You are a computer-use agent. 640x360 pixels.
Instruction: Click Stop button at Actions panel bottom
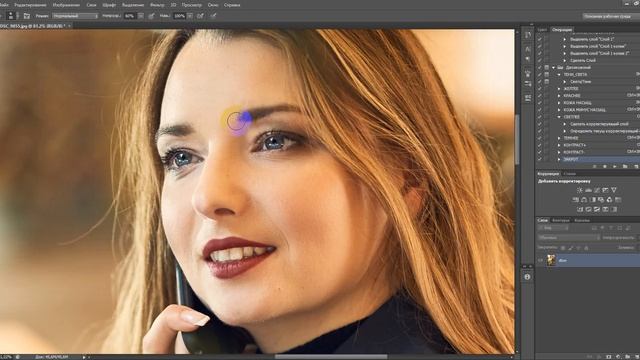coord(595,167)
